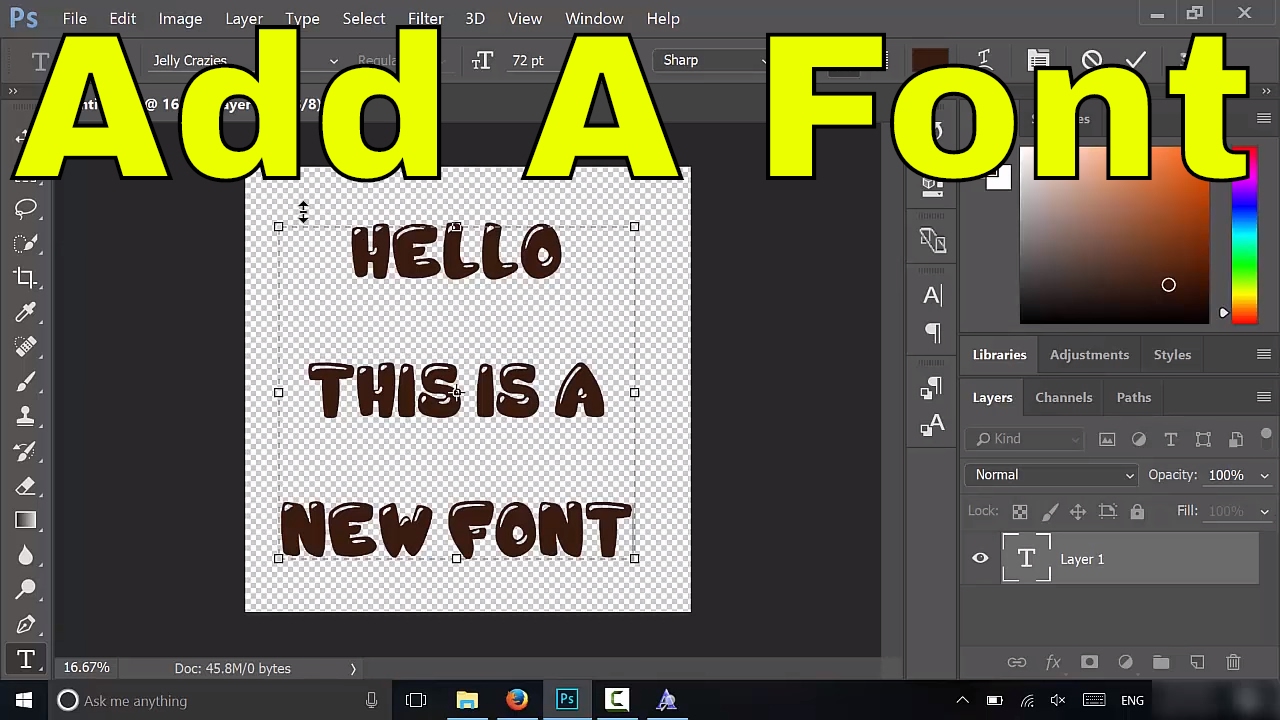Image resolution: width=1280 pixels, height=720 pixels.
Task: Select the Horizontal Type tool
Action: [x=26, y=659]
